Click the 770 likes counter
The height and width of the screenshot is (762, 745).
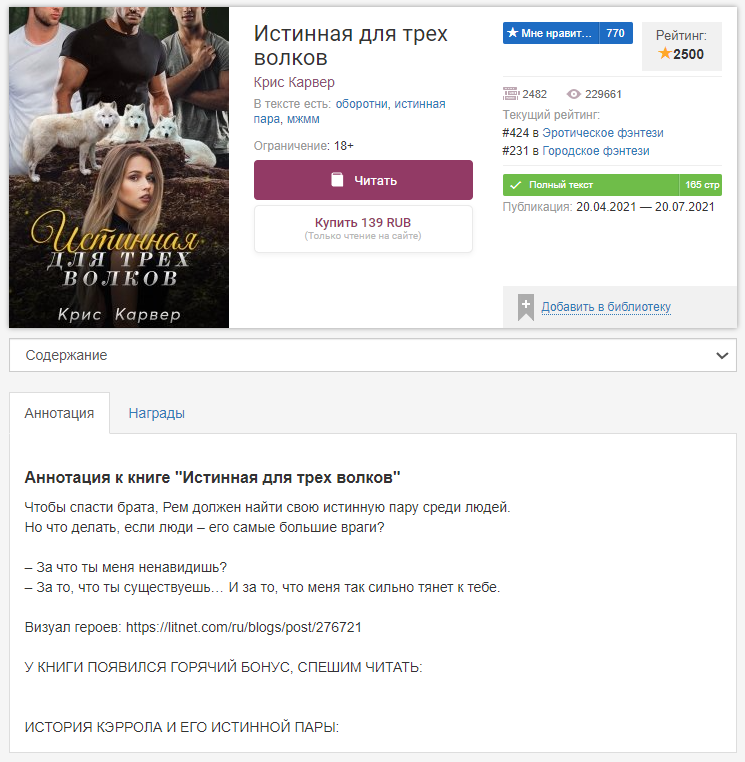coord(615,33)
